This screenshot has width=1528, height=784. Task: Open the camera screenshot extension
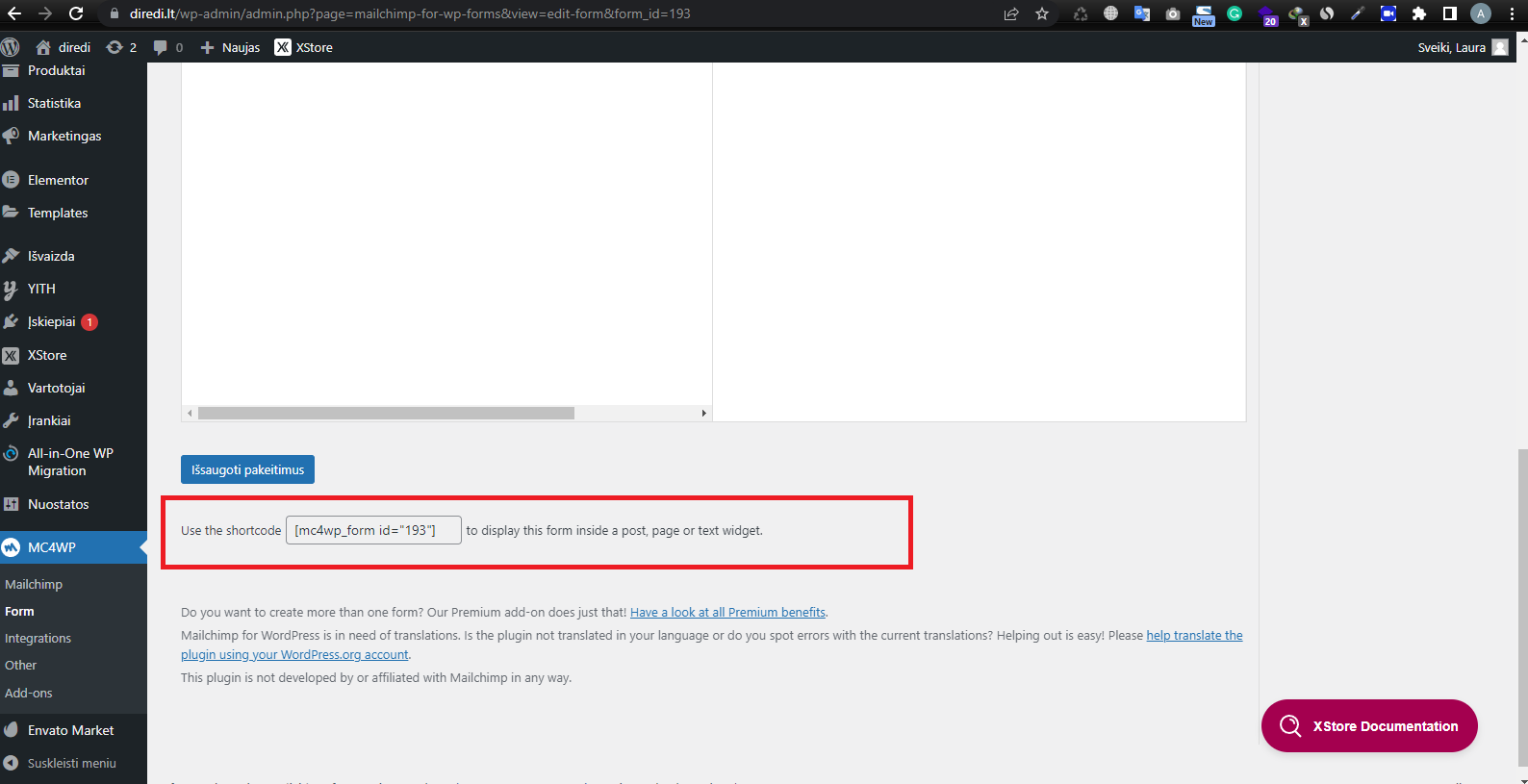[x=1173, y=13]
